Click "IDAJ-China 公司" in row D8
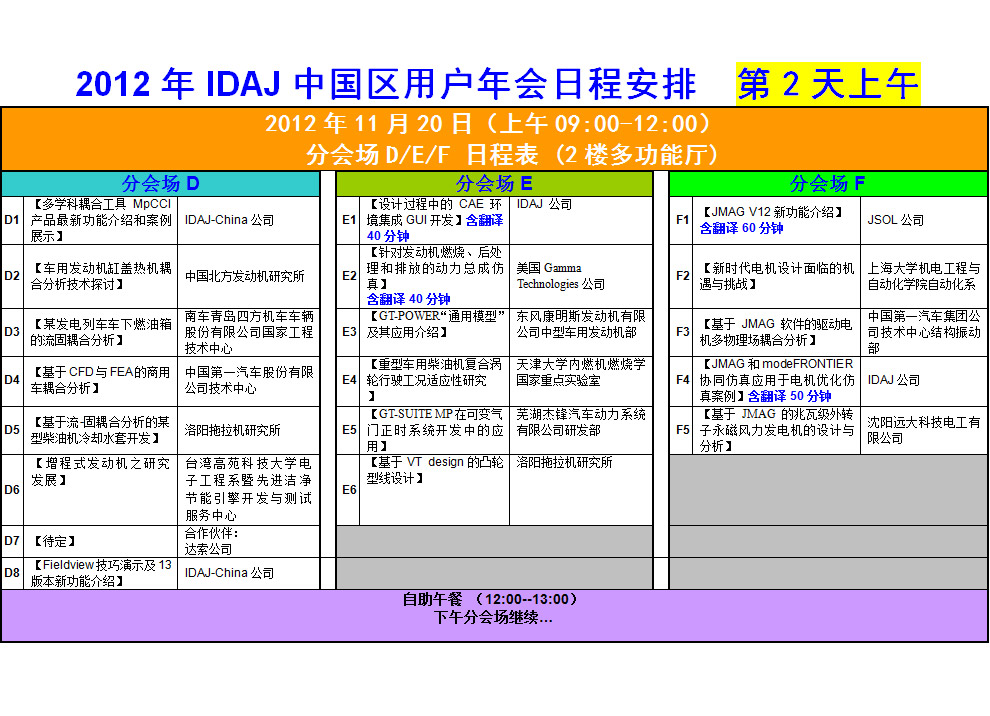The height and width of the screenshot is (716, 990). pos(229,573)
